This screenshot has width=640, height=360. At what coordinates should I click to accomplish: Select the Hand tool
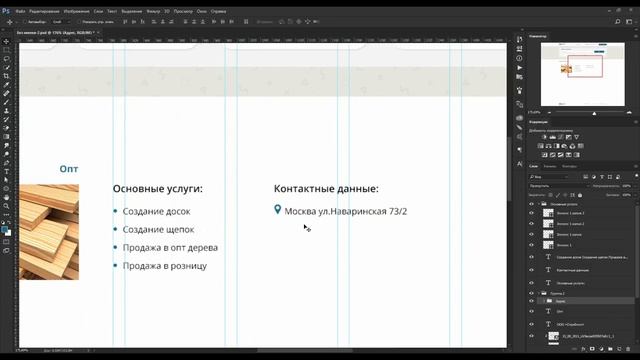coord(6,197)
